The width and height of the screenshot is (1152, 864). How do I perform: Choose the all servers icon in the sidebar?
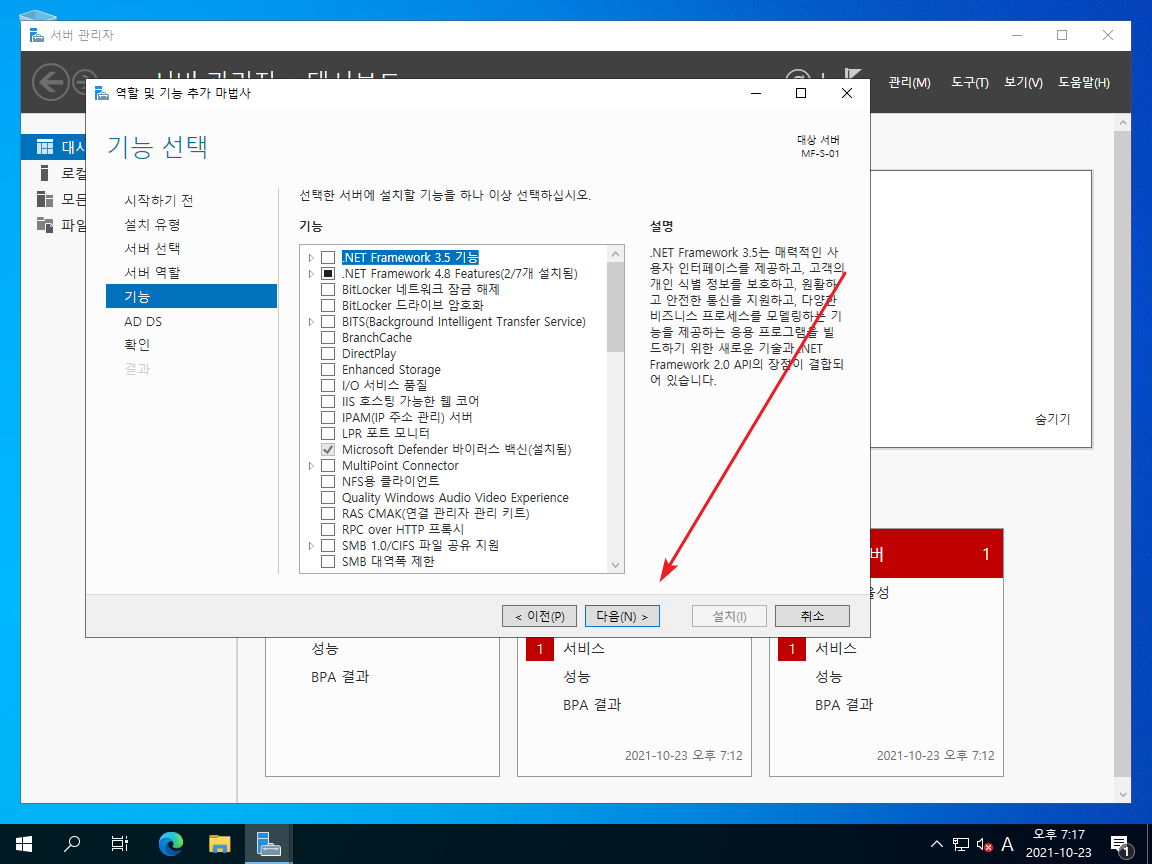[x=45, y=199]
